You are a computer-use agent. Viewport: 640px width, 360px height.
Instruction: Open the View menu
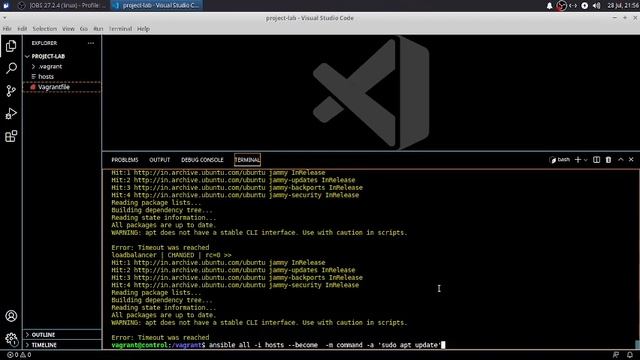(68, 29)
